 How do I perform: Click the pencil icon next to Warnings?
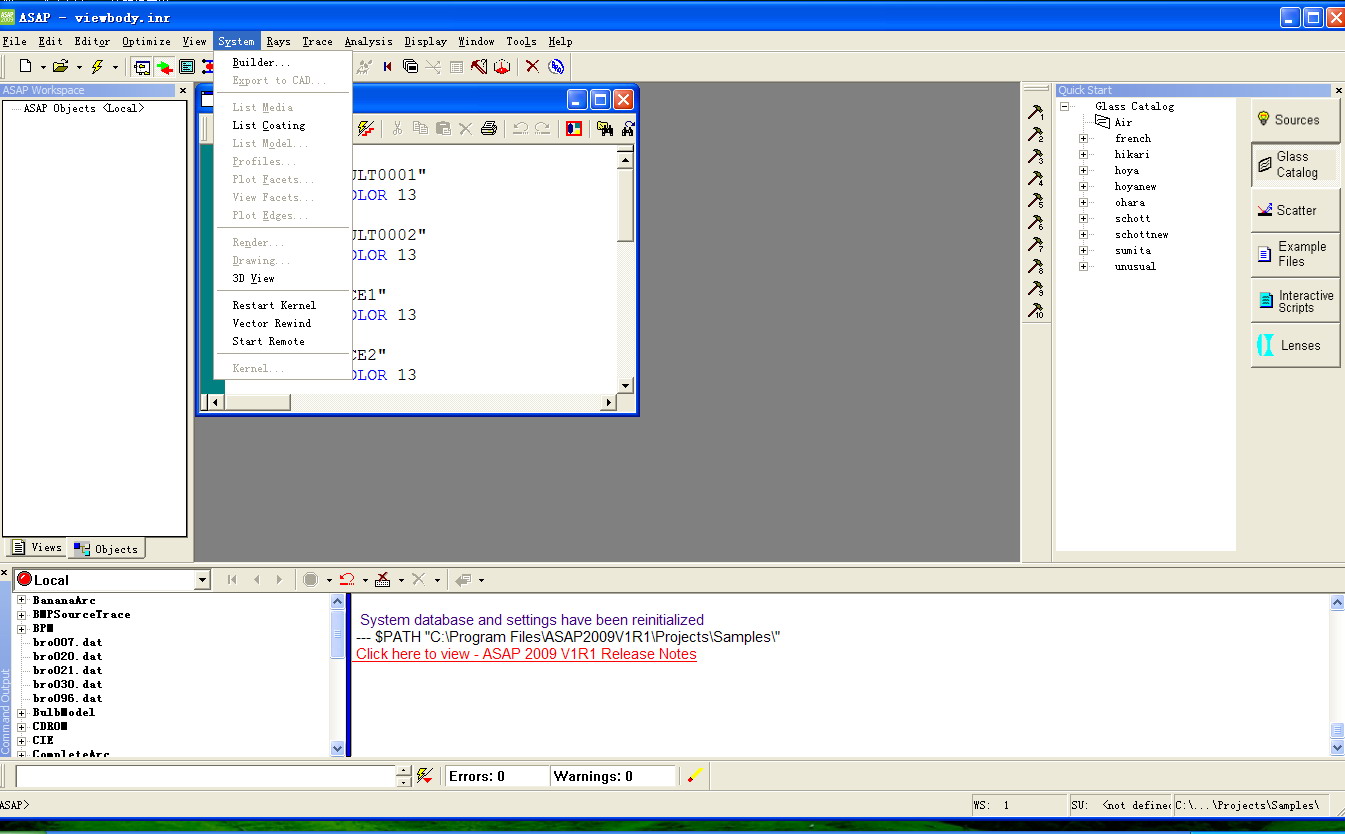[695, 775]
